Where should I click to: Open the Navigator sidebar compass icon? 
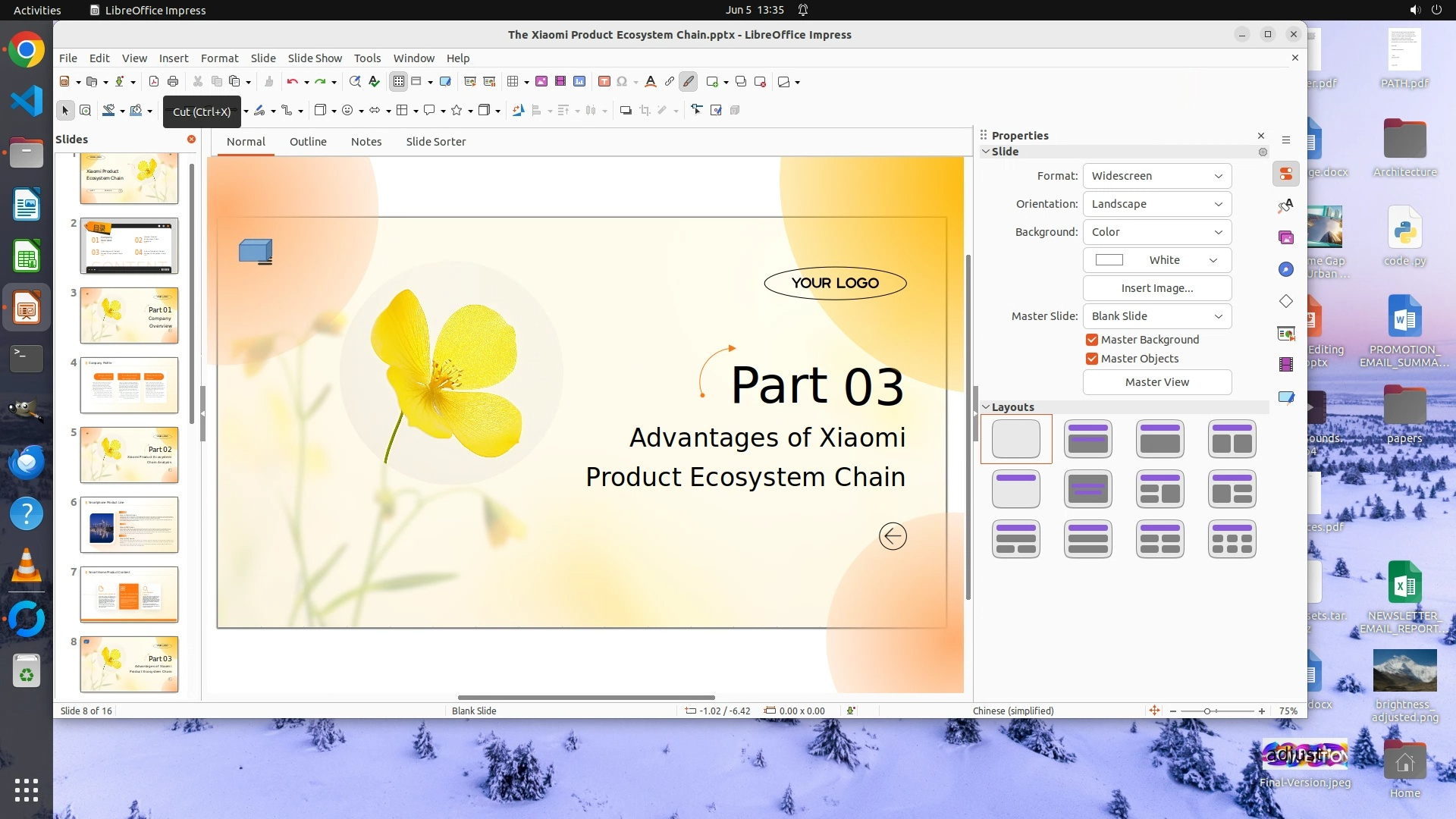(x=1286, y=270)
